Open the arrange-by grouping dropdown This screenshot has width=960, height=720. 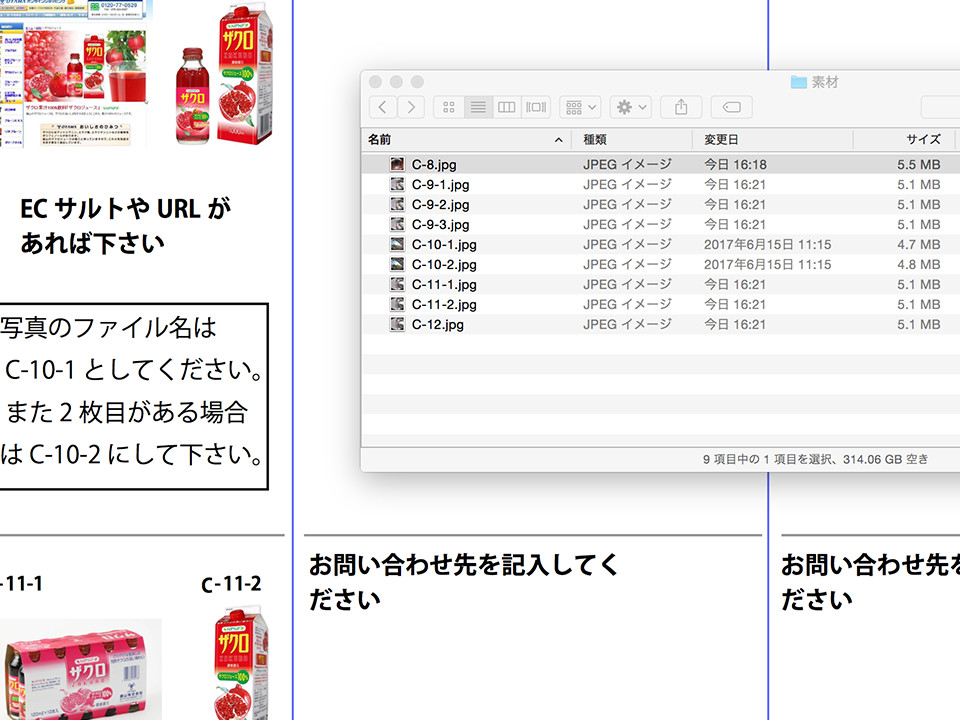(x=580, y=107)
